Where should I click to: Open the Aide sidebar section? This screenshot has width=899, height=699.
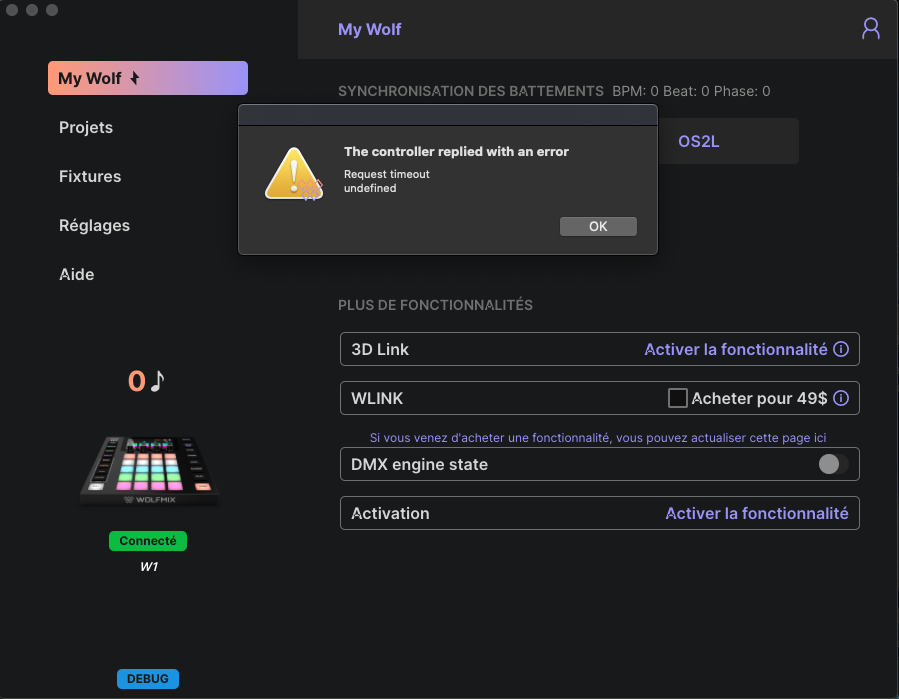[x=77, y=274]
